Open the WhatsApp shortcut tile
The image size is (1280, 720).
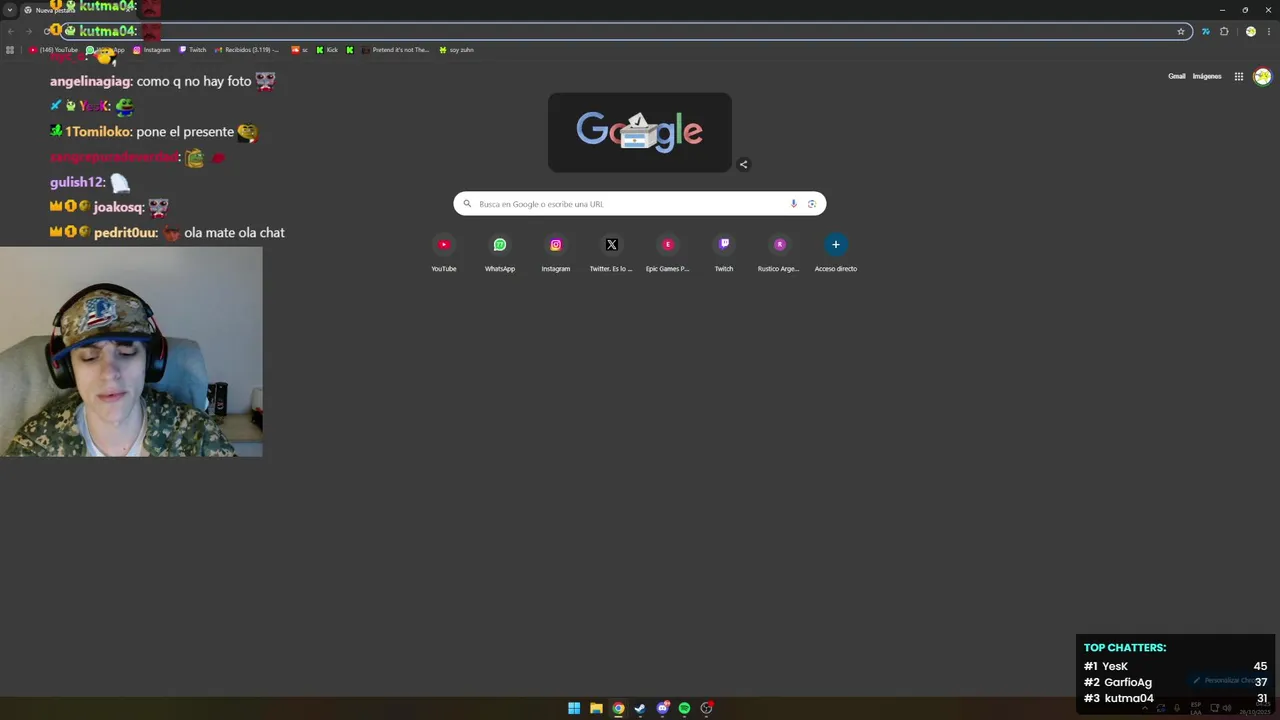point(500,253)
